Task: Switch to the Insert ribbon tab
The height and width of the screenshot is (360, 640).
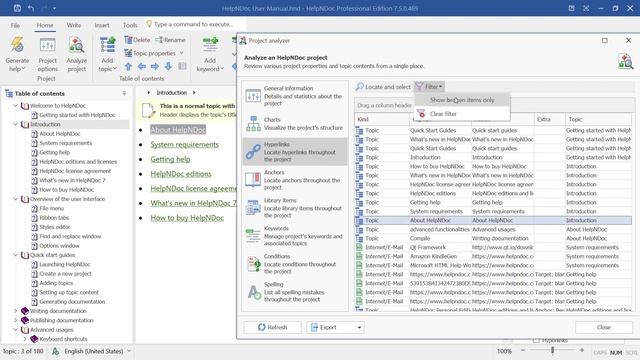Action: click(x=102, y=25)
